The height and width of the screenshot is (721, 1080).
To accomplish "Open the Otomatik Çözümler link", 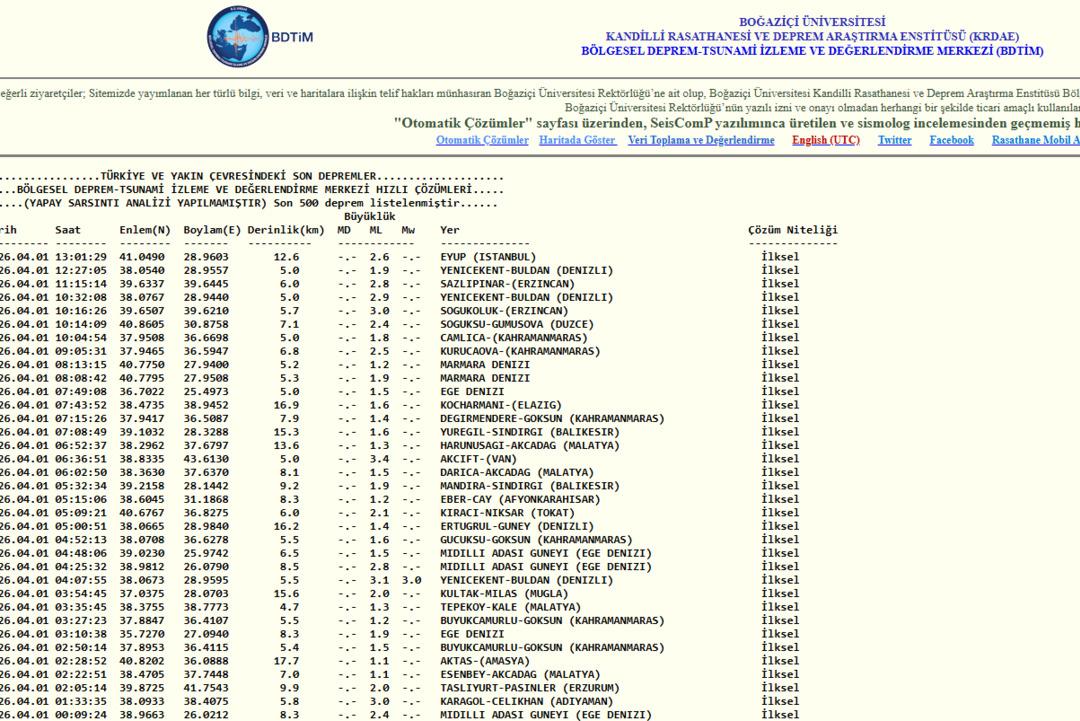I will (482, 140).
